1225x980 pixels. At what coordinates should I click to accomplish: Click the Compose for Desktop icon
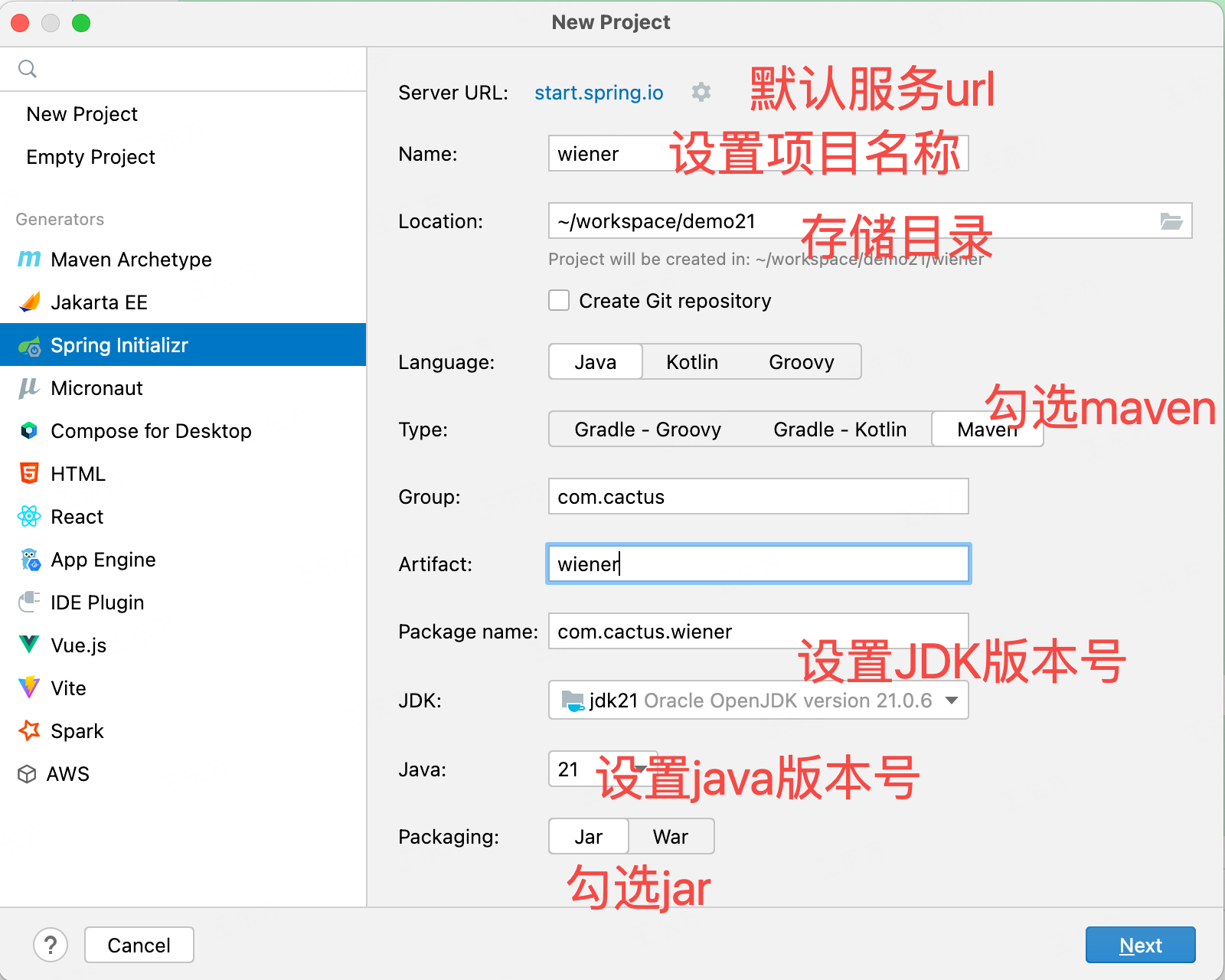pos(29,431)
